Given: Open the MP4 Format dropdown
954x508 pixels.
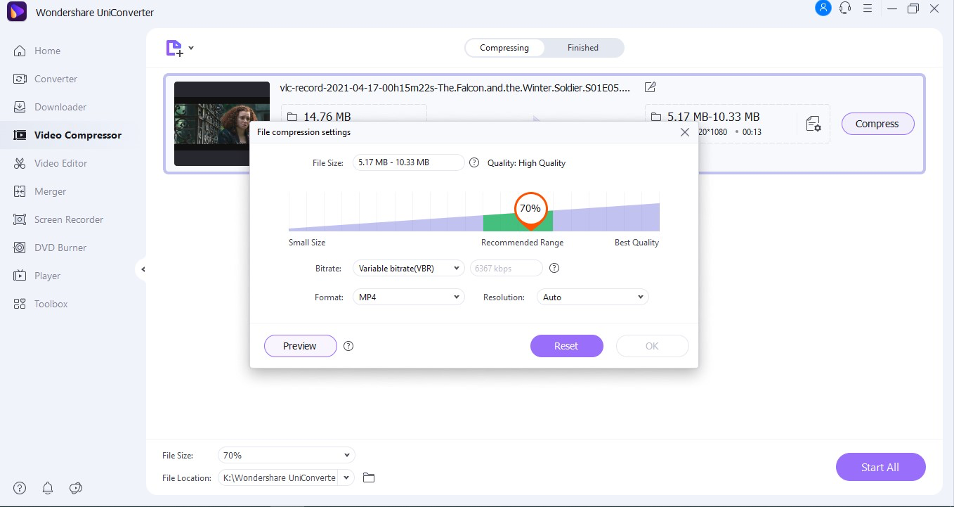Looking at the screenshot, I should (408, 297).
